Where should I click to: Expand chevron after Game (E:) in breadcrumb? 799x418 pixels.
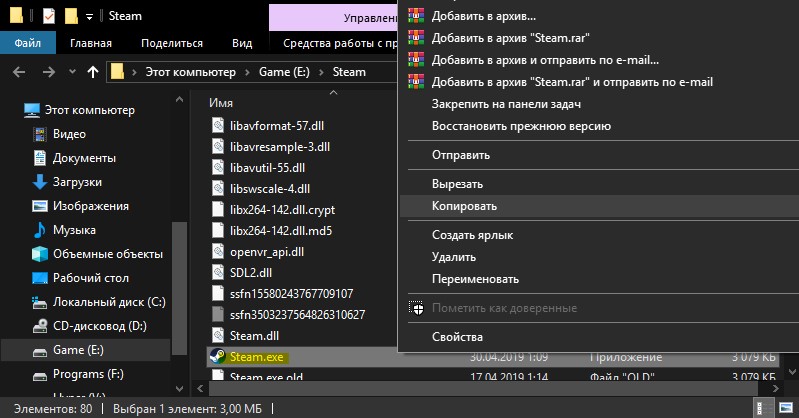[321, 72]
